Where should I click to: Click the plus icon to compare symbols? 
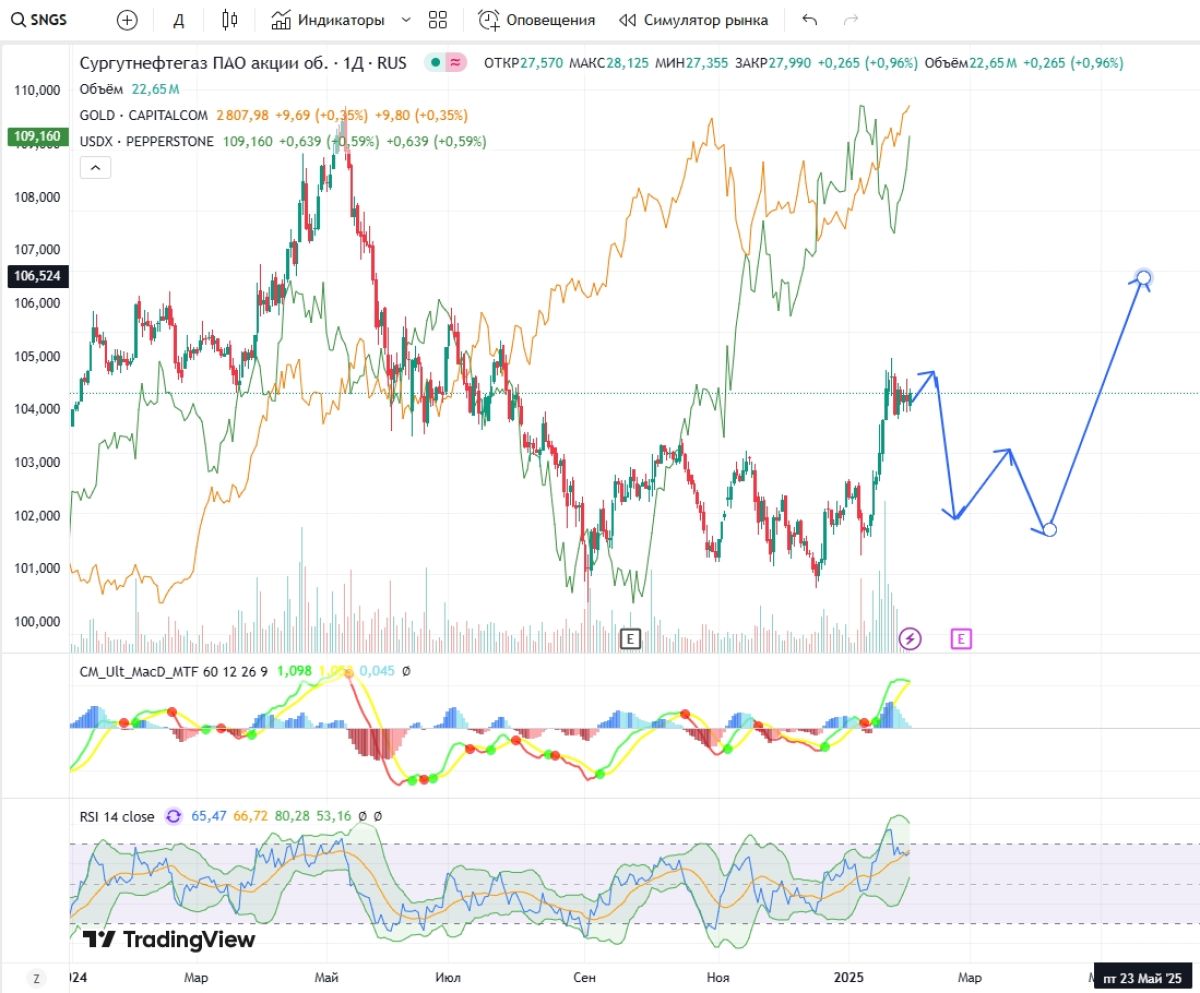[127, 20]
